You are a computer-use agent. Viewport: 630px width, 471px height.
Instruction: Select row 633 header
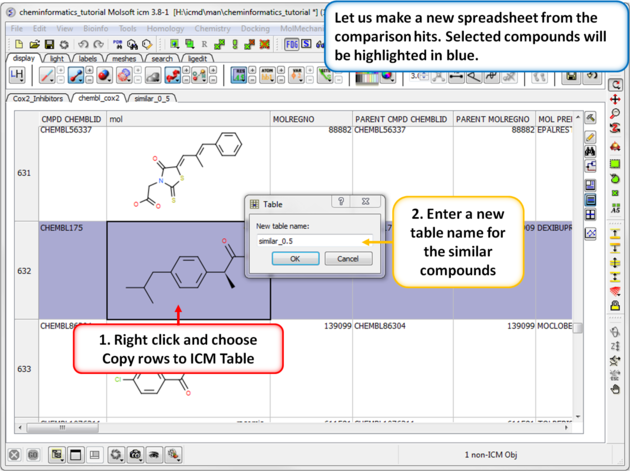point(26,369)
